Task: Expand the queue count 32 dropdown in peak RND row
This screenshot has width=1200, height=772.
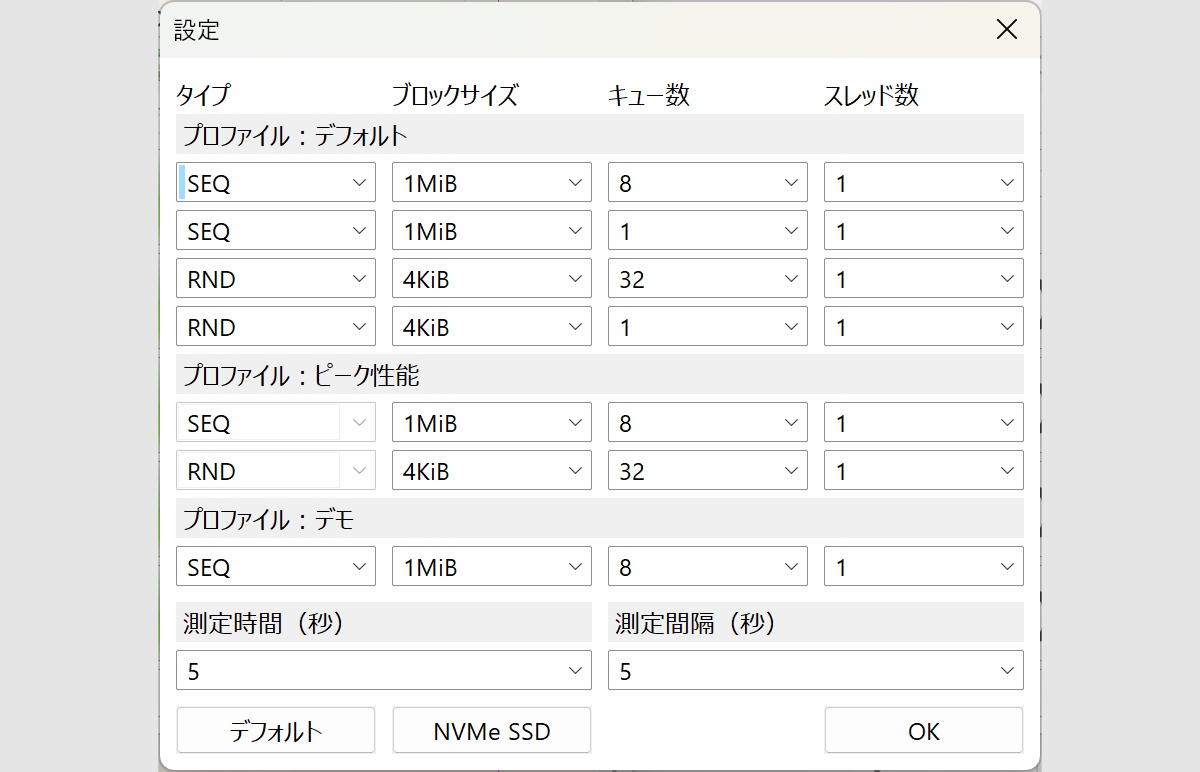Action: pos(707,470)
